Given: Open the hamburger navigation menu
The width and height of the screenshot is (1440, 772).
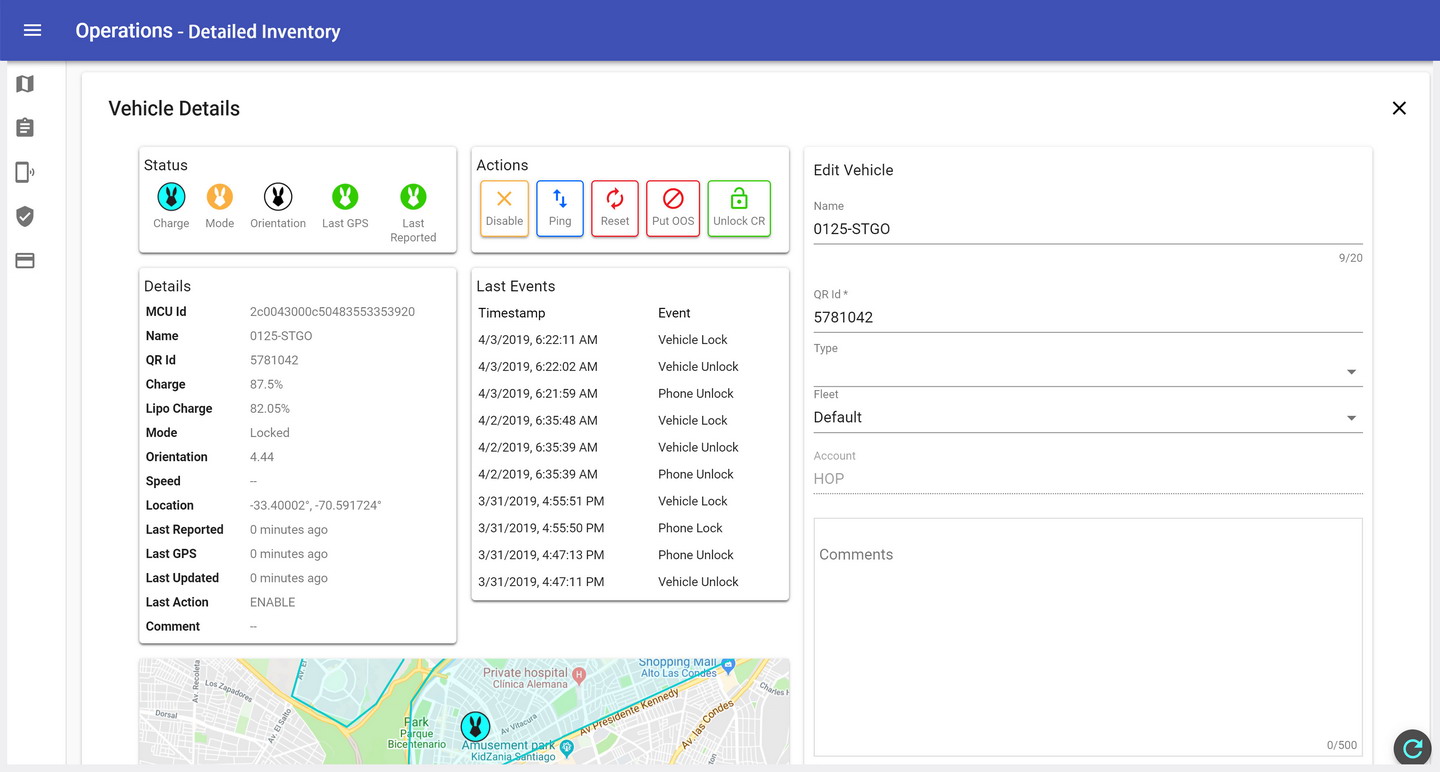Looking at the screenshot, I should [x=32, y=30].
